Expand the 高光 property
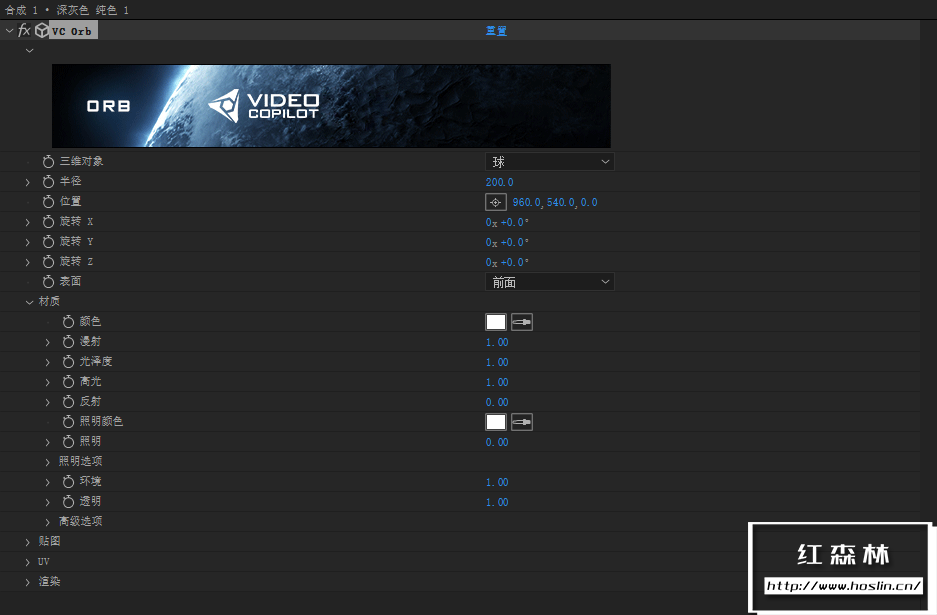The image size is (937, 615). pos(47,382)
